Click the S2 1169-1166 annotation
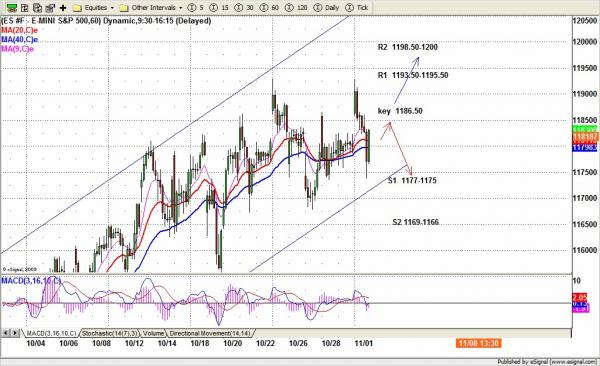Screen dimensions: 600x366 [x=416, y=222]
